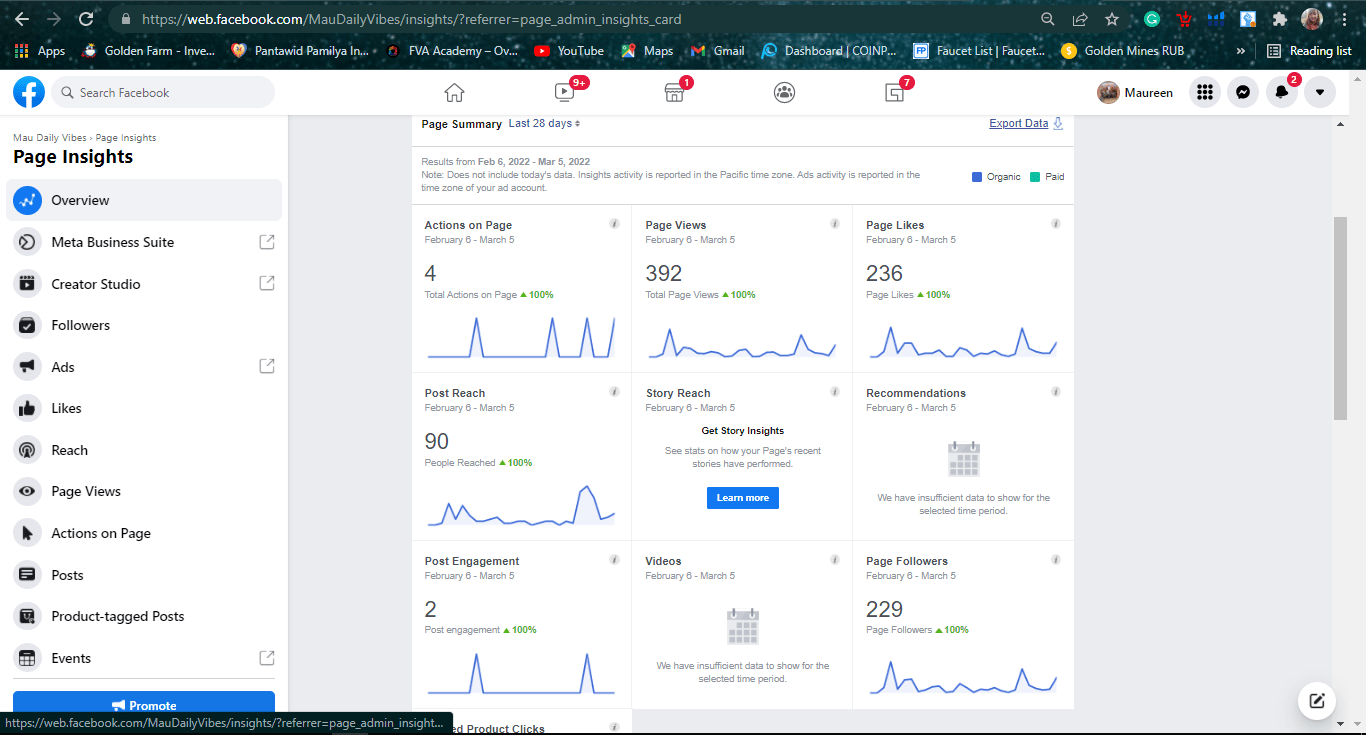Click the info icon on Post Reach card
Image resolution: width=1366 pixels, height=735 pixels.
coord(614,392)
